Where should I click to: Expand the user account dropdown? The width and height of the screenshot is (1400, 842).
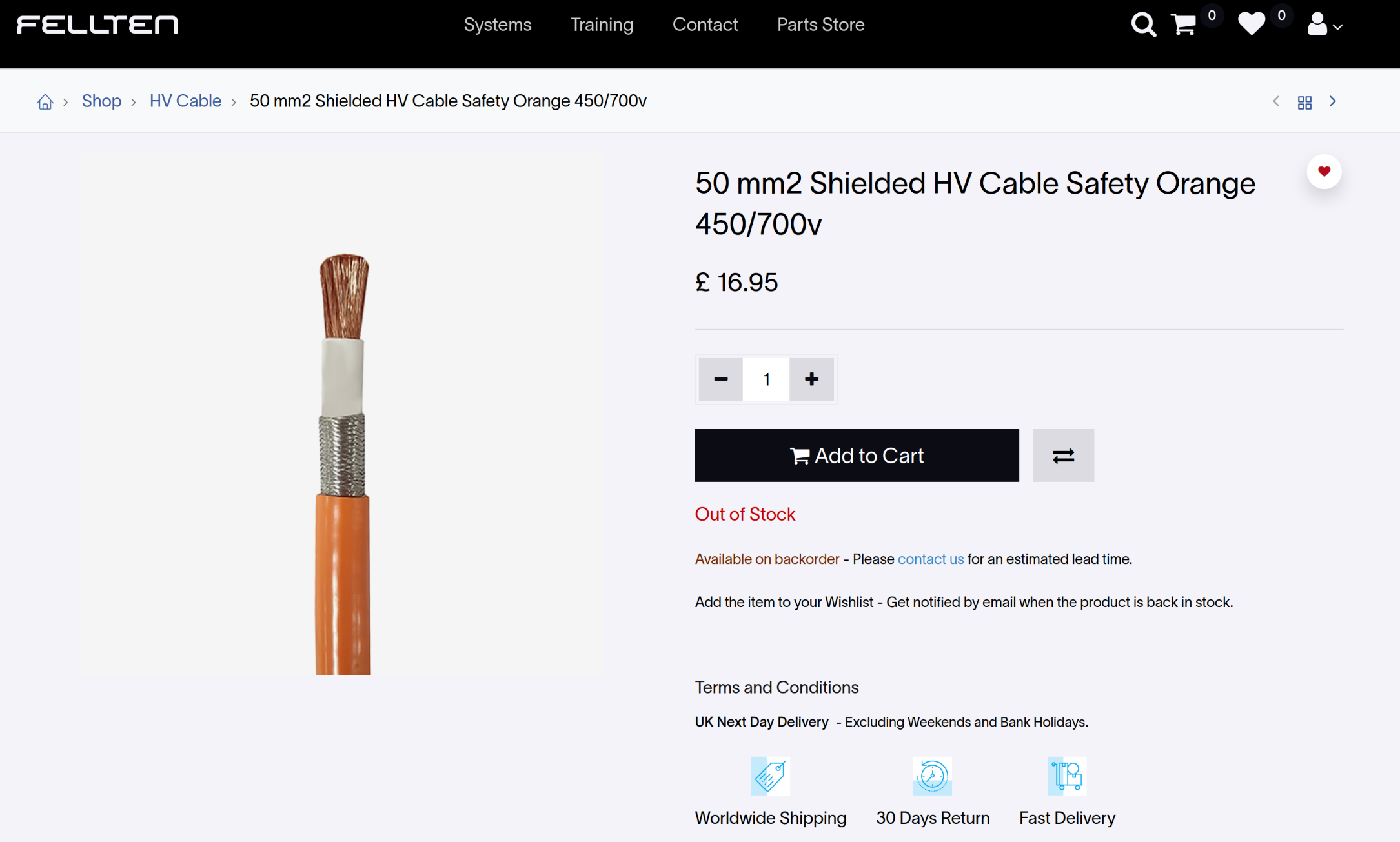[1324, 25]
